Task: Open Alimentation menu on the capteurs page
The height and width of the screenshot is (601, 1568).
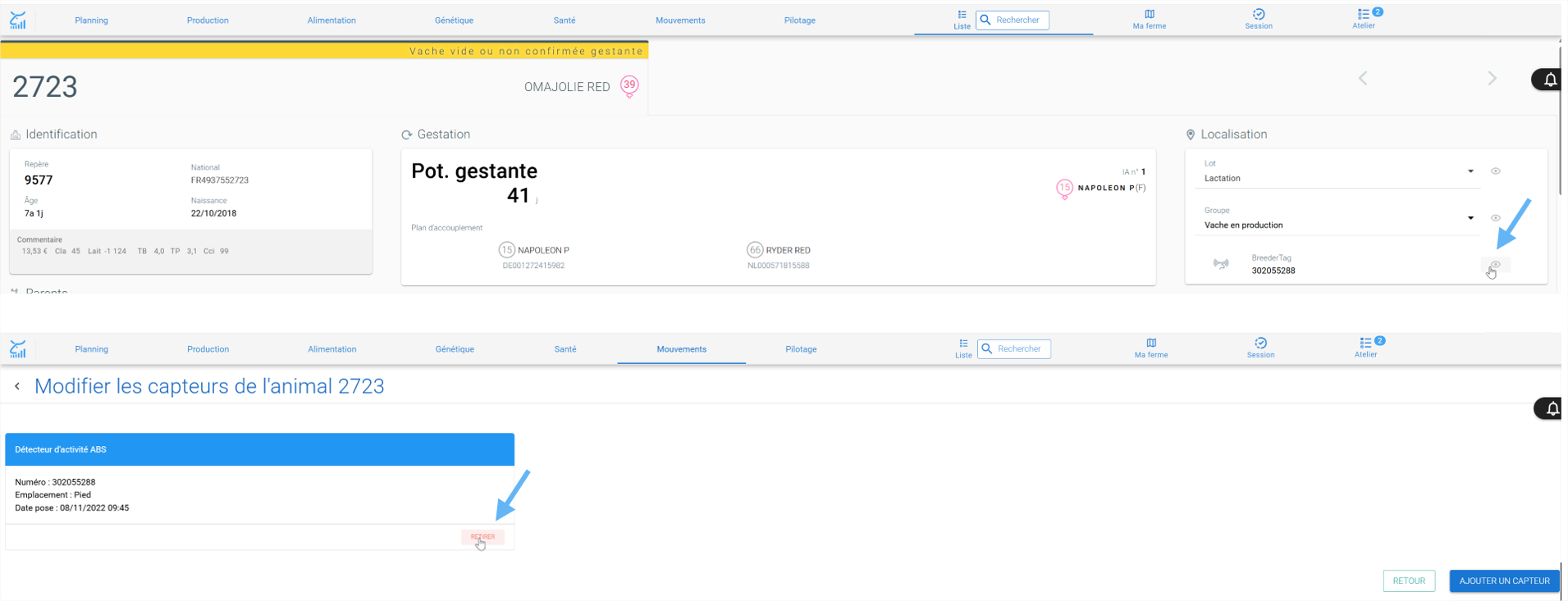Action: [332, 349]
